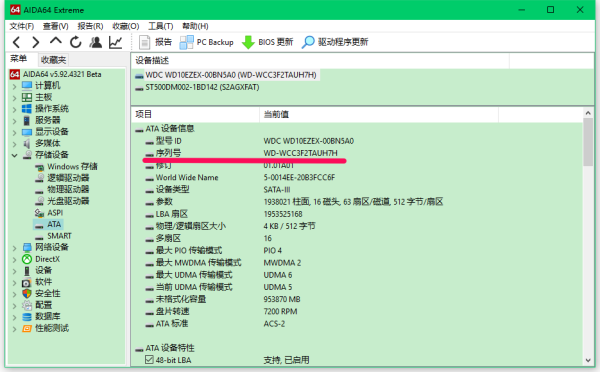The image size is (600, 372).
Task: Open the user icon in the toolbar
Action: pos(96,42)
